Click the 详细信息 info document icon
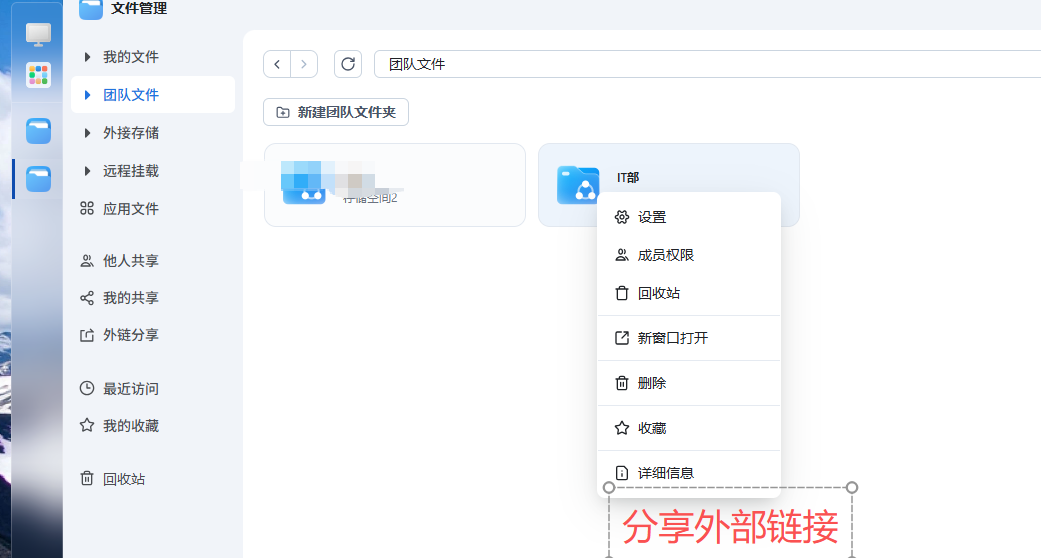Image resolution: width=1041 pixels, height=558 pixels. click(x=621, y=473)
